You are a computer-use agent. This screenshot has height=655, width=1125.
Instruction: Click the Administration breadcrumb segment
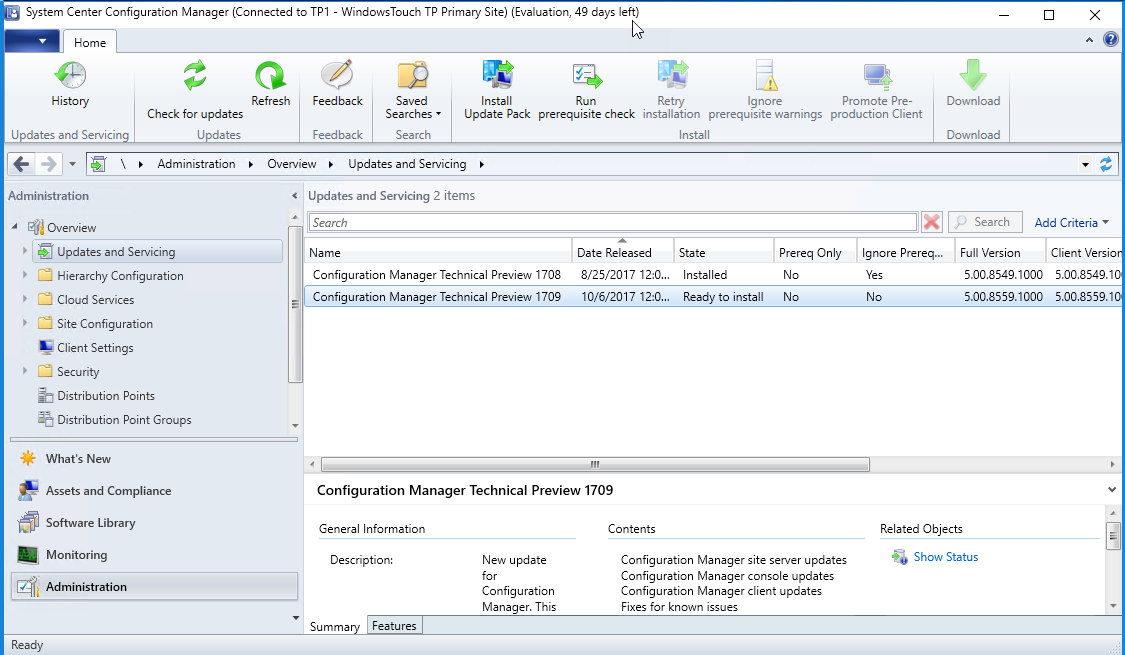pyautogui.click(x=196, y=164)
